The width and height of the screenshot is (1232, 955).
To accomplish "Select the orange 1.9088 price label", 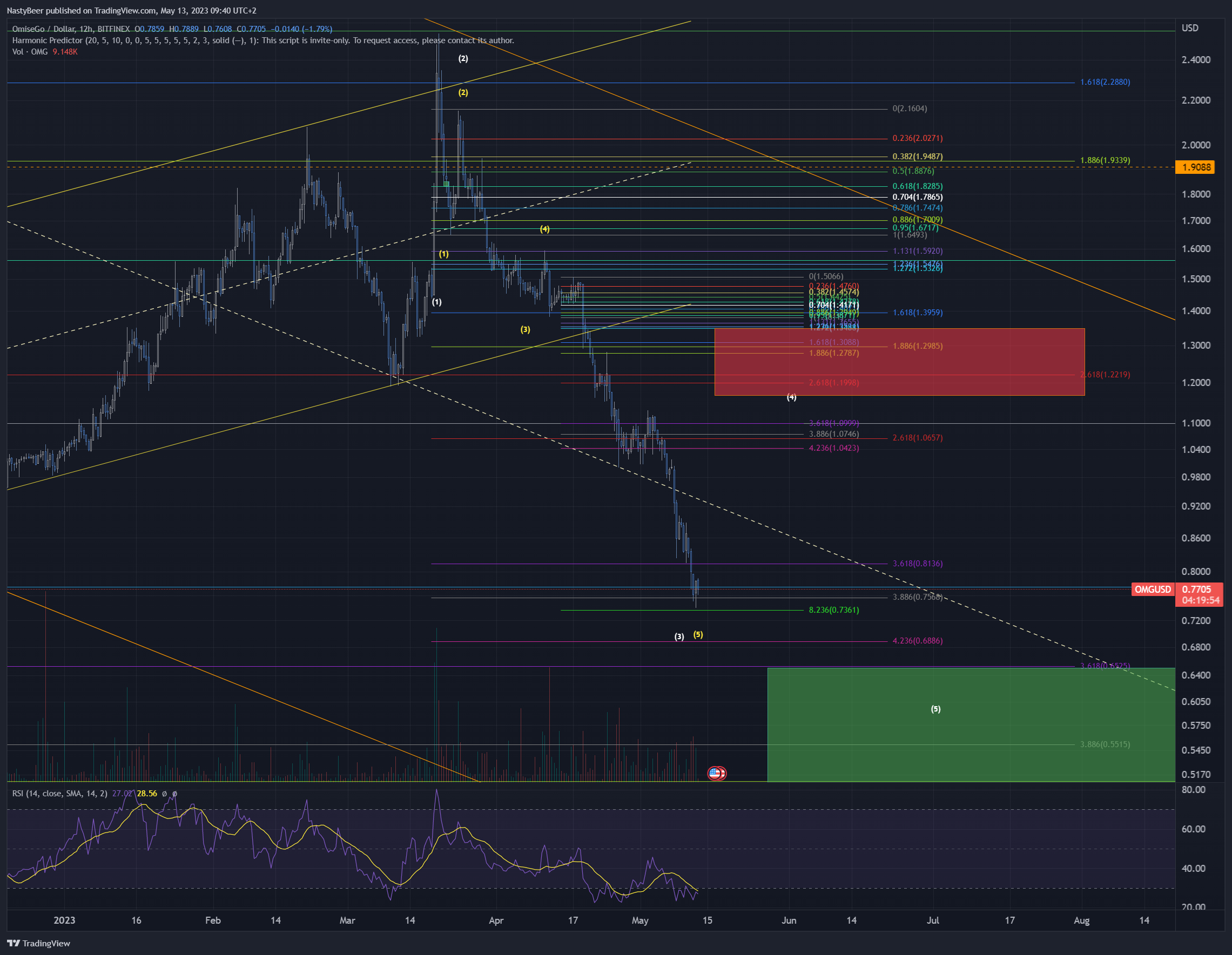I will point(1196,167).
